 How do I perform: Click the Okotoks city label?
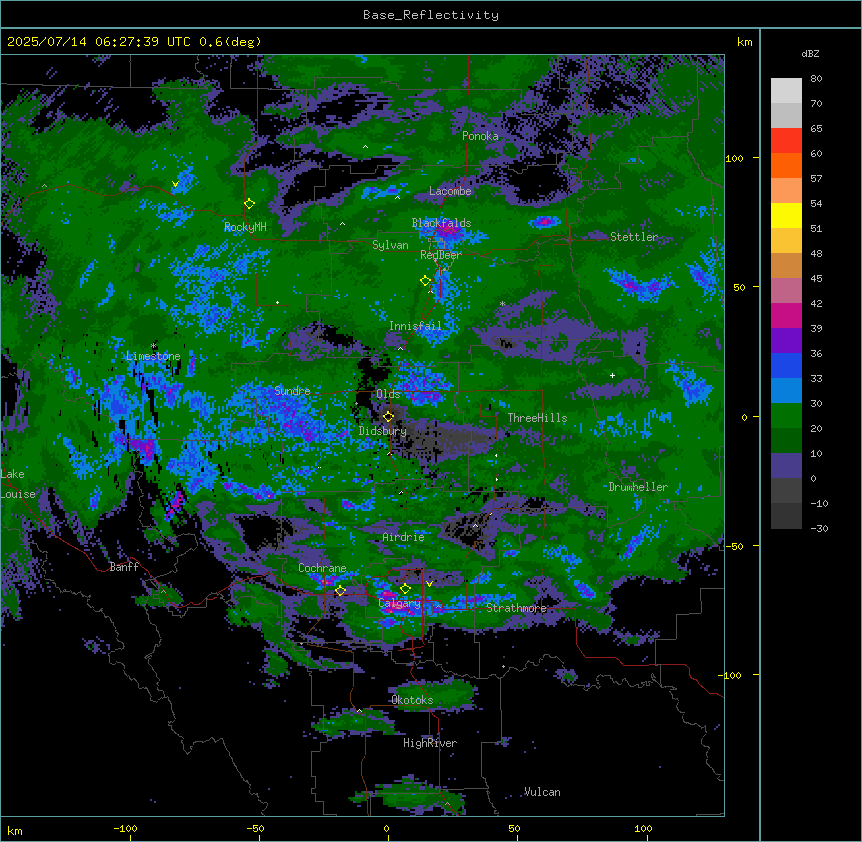point(412,700)
